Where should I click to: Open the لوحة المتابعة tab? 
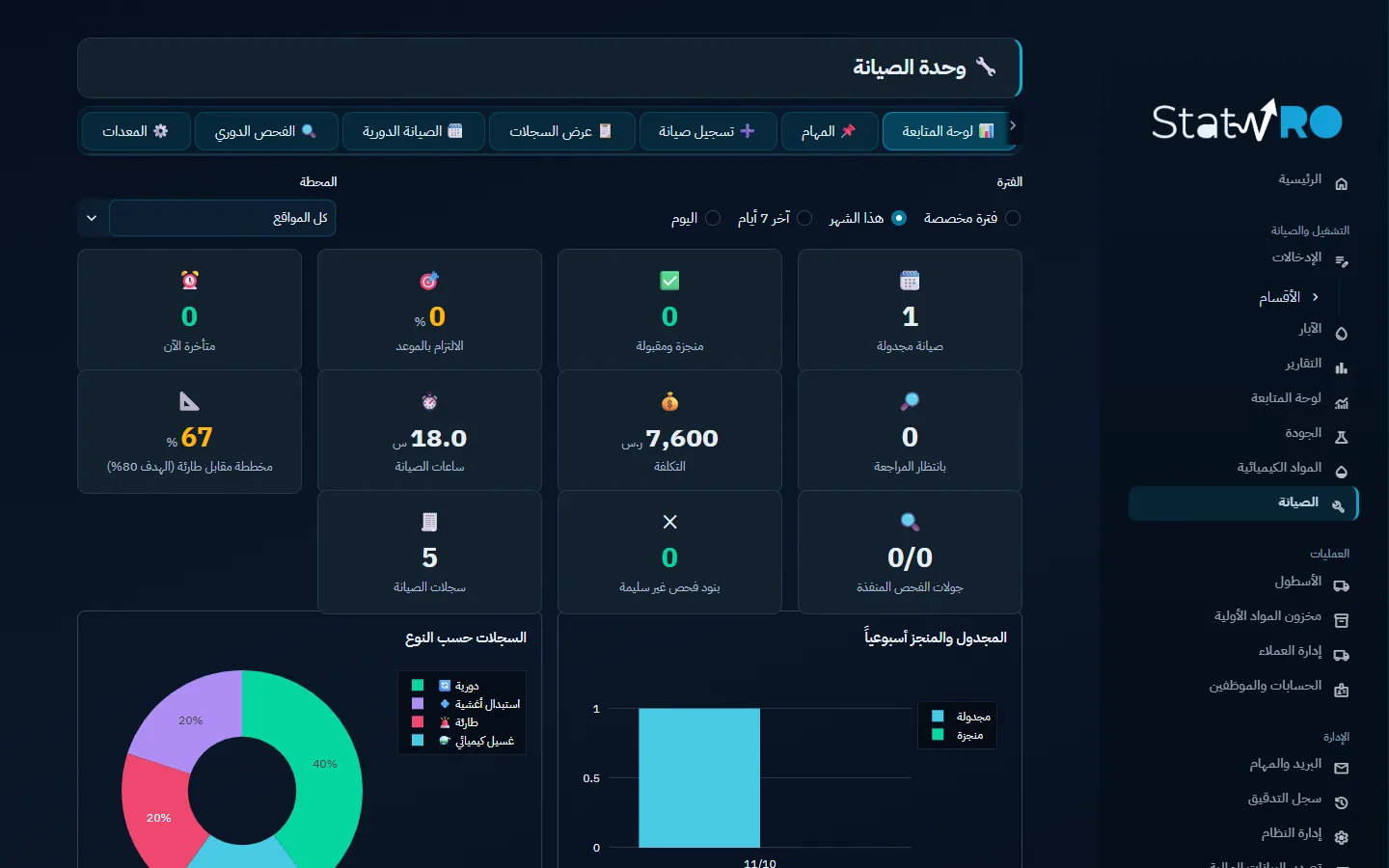coord(946,131)
